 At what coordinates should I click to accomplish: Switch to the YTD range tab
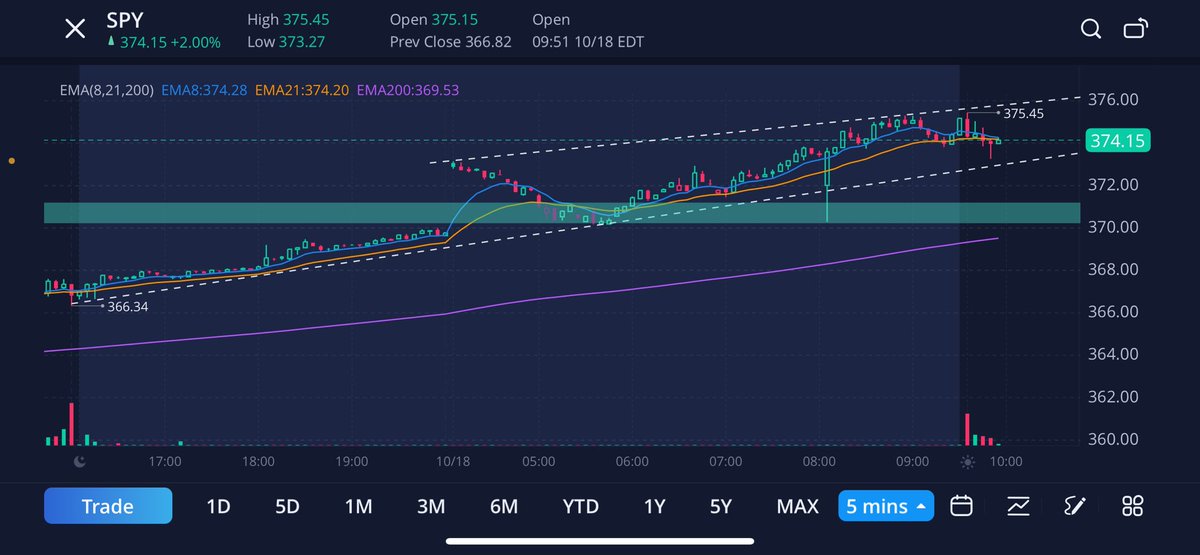click(x=581, y=507)
